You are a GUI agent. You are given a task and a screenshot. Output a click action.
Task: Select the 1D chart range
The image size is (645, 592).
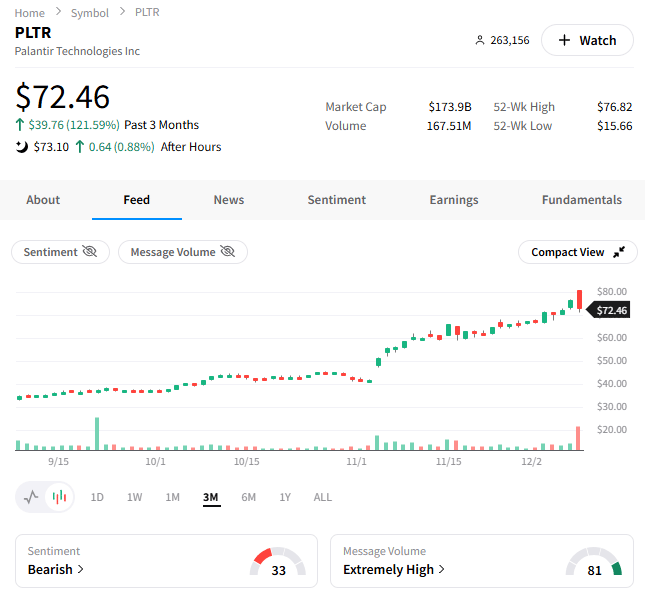tap(97, 497)
